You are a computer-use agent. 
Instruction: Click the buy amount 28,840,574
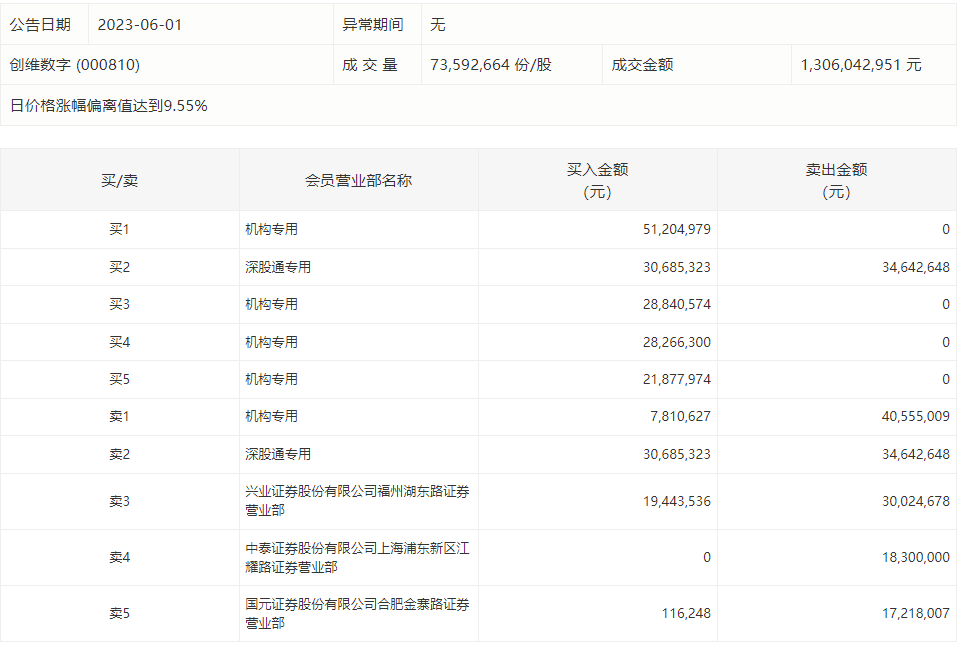(676, 305)
